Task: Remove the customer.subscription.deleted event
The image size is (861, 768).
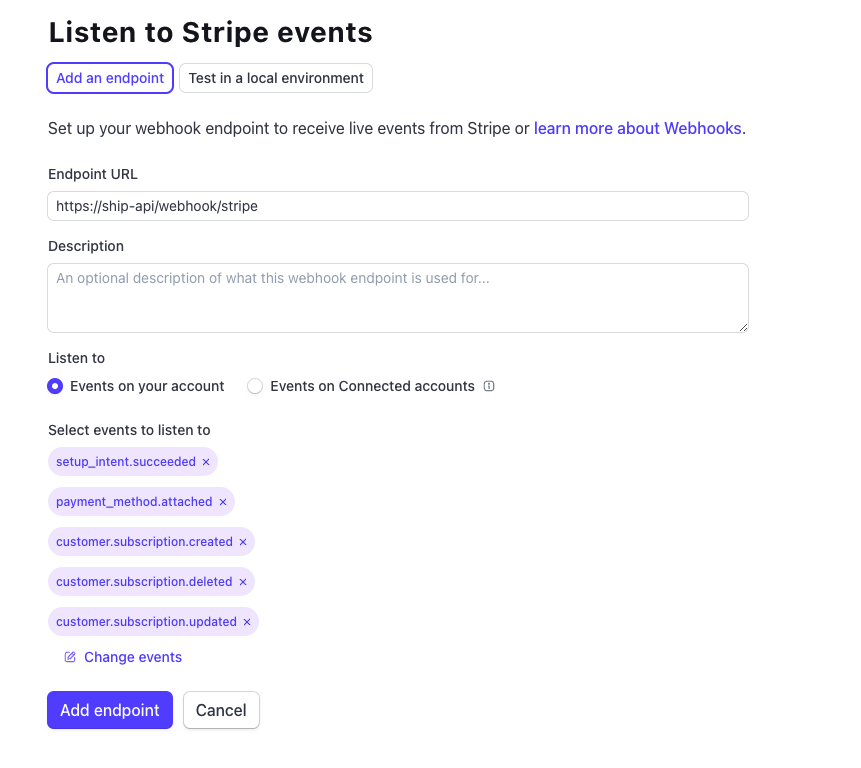Action: point(242,582)
